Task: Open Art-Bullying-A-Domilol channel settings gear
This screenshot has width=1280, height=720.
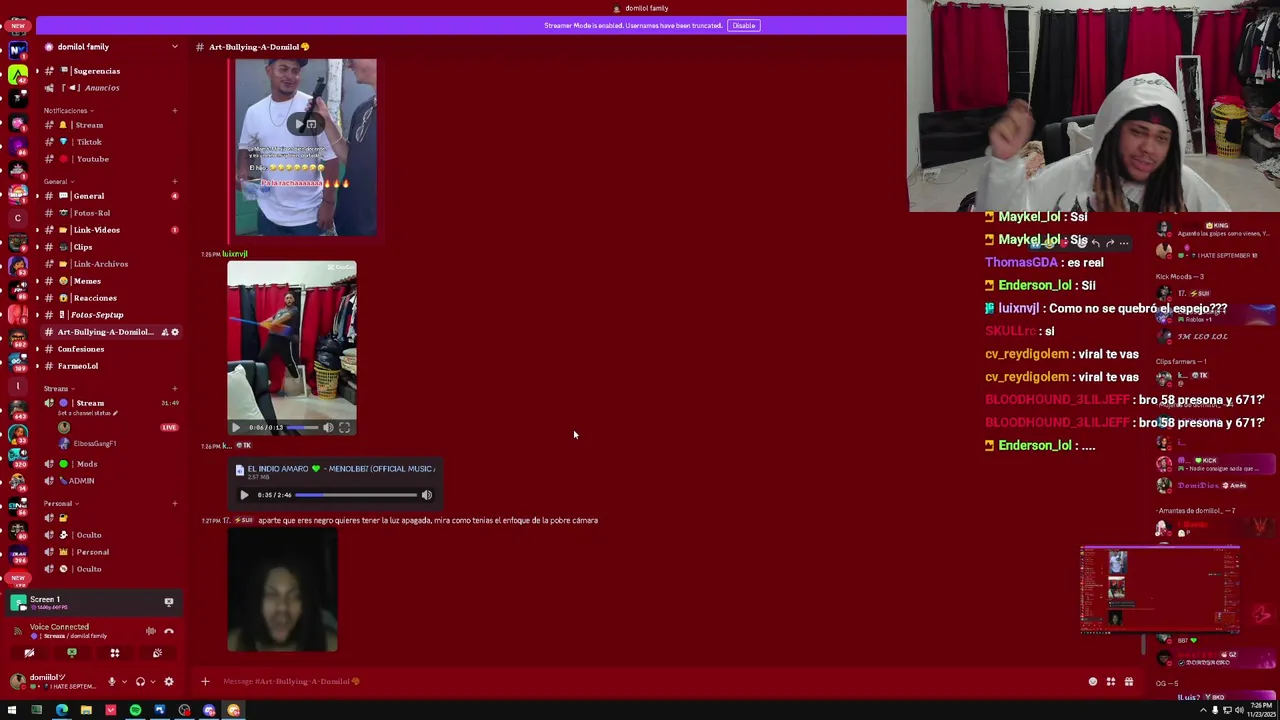Action: pyautogui.click(x=175, y=332)
